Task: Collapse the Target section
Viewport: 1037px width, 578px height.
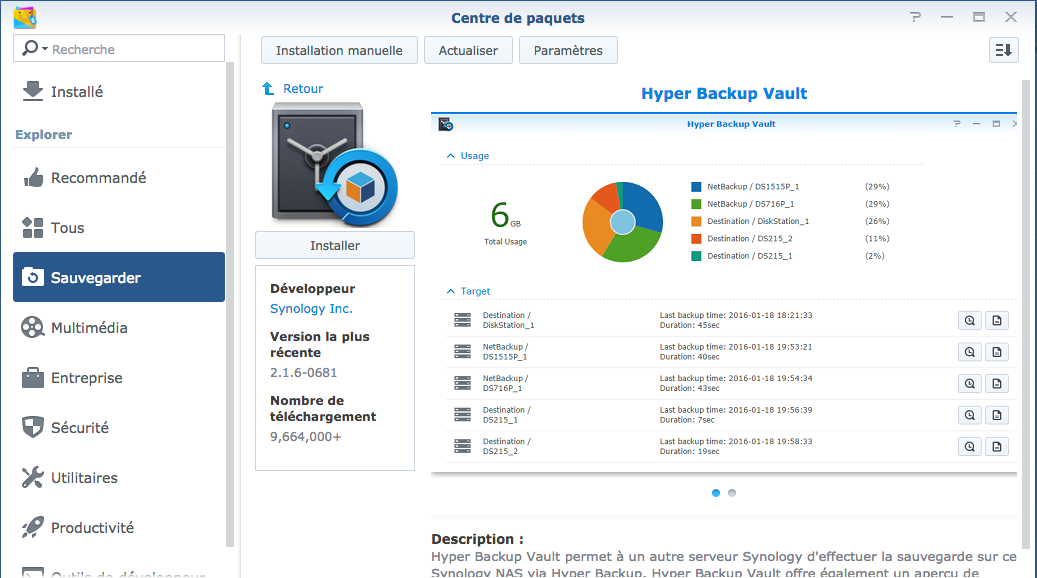Action: pos(450,291)
